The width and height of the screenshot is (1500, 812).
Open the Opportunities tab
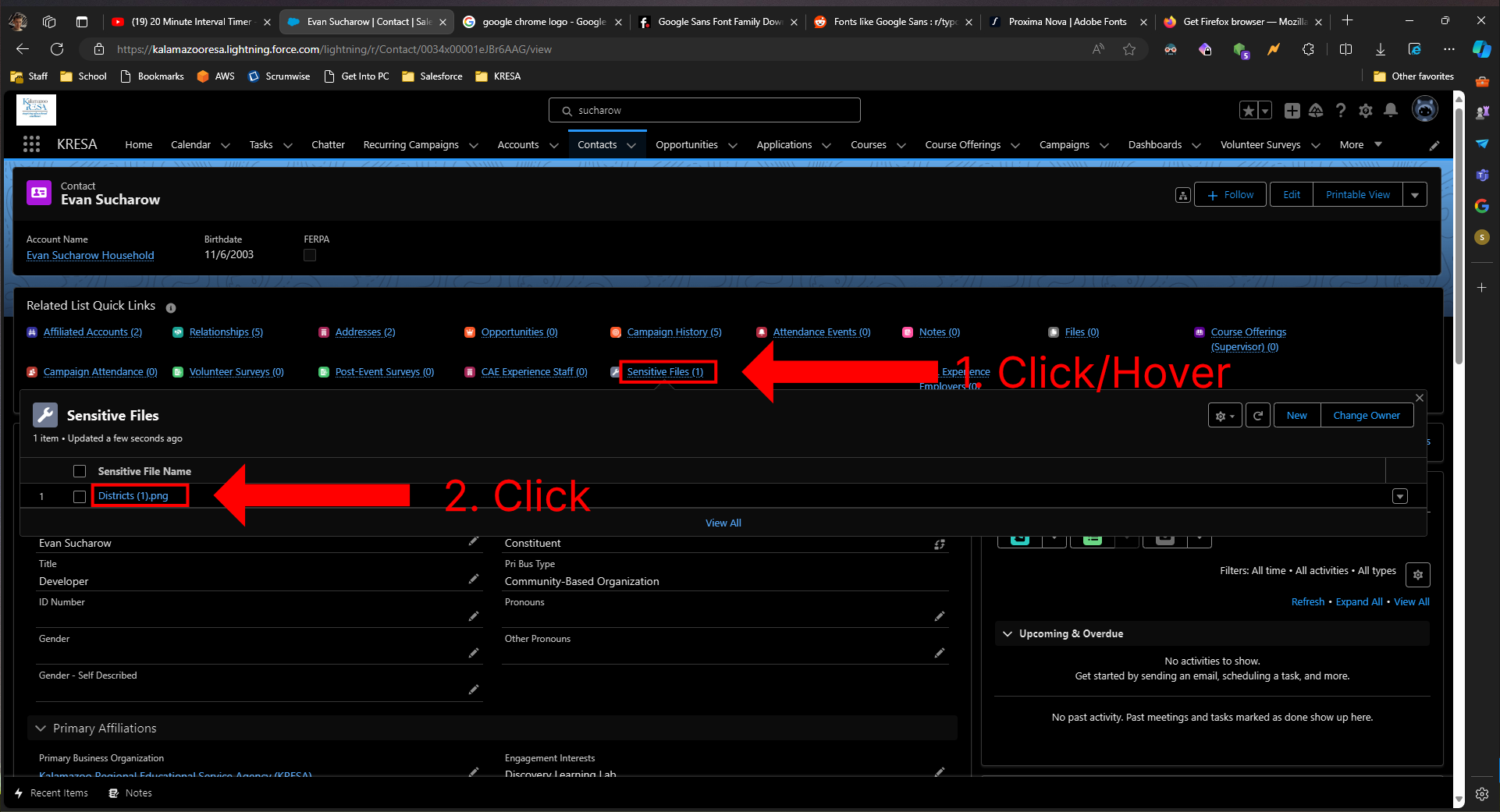[x=687, y=145]
